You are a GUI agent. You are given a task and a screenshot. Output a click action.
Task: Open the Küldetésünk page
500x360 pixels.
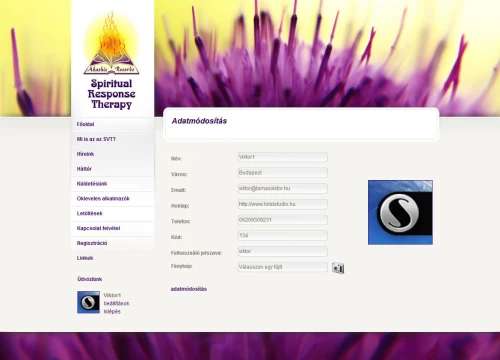(92, 184)
